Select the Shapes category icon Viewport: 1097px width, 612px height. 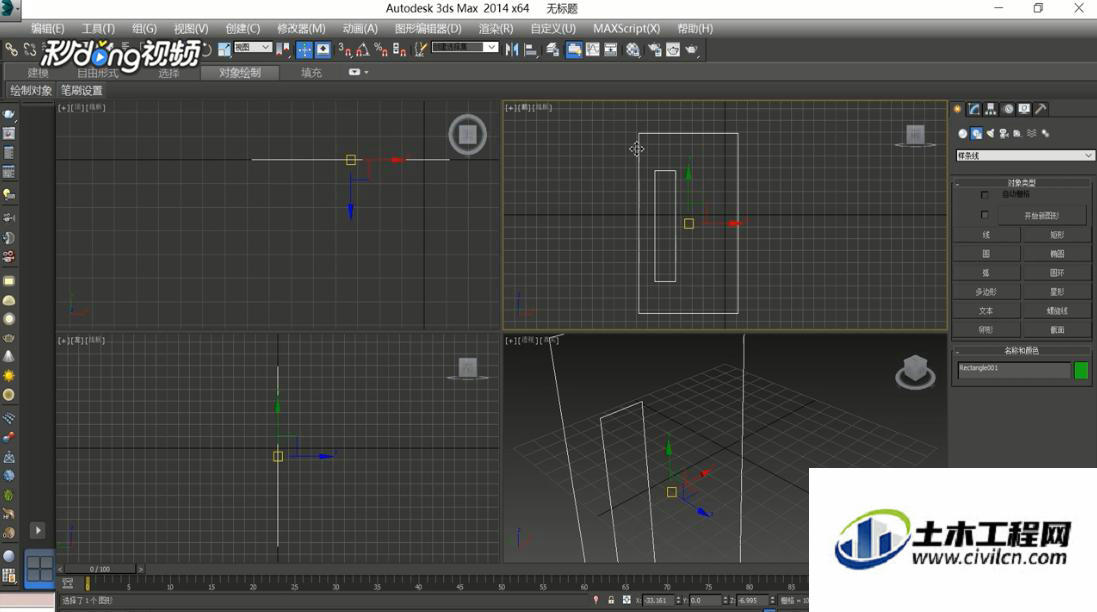[x=977, y=133]
